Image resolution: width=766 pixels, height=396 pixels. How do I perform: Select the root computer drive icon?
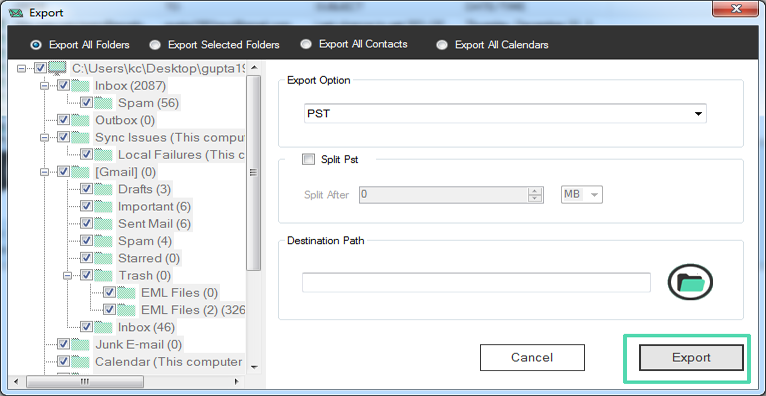pyautogui.click(x=58, y=68)
